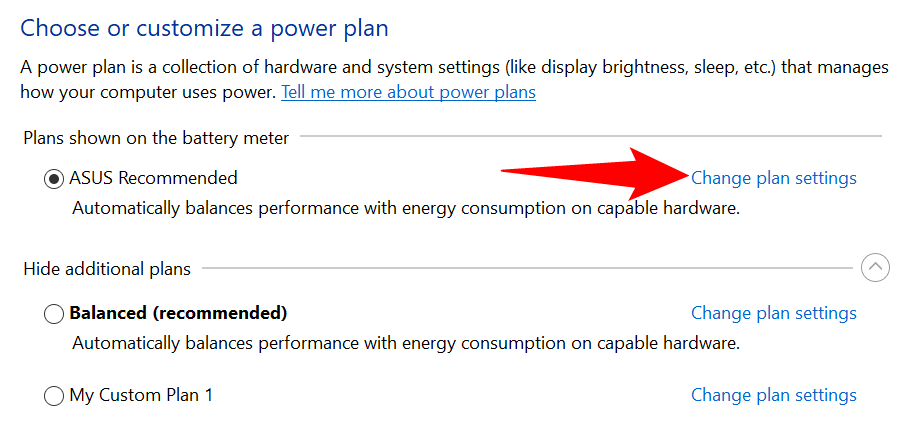
Task: Collapse additional plans using the chevron icon
Action: (875, 268)
